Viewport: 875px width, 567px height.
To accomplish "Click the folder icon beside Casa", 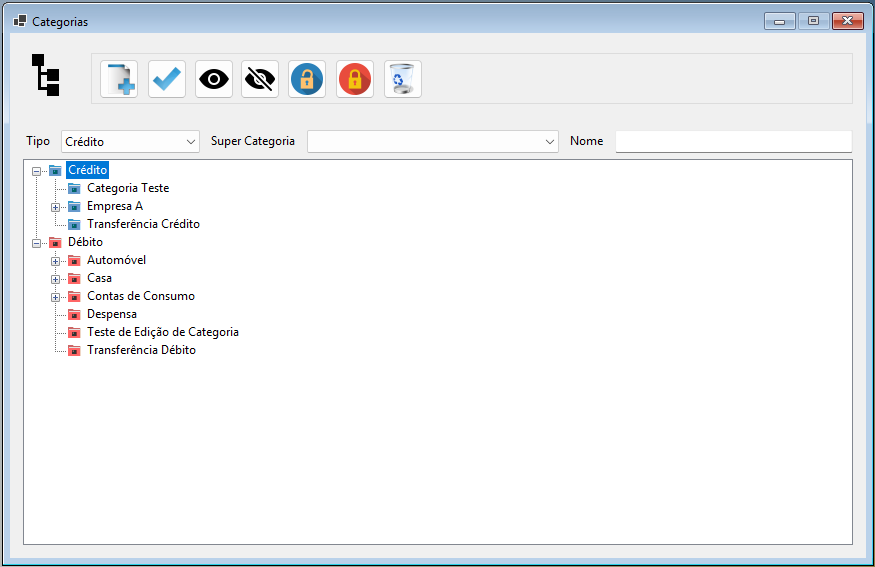I will tap(74, 278).
